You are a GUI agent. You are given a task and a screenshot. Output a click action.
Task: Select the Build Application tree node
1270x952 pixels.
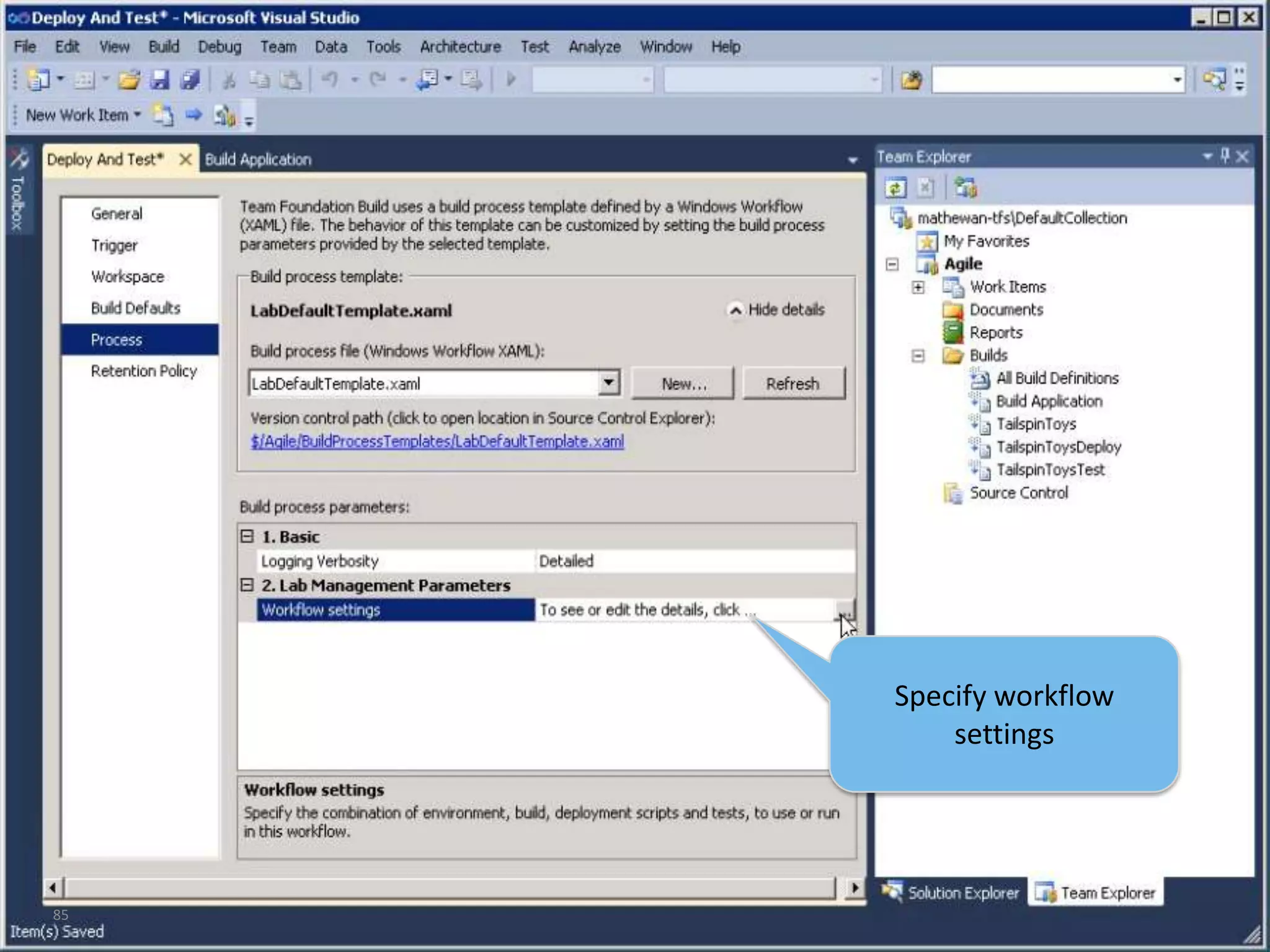(x=1049, y=401)
